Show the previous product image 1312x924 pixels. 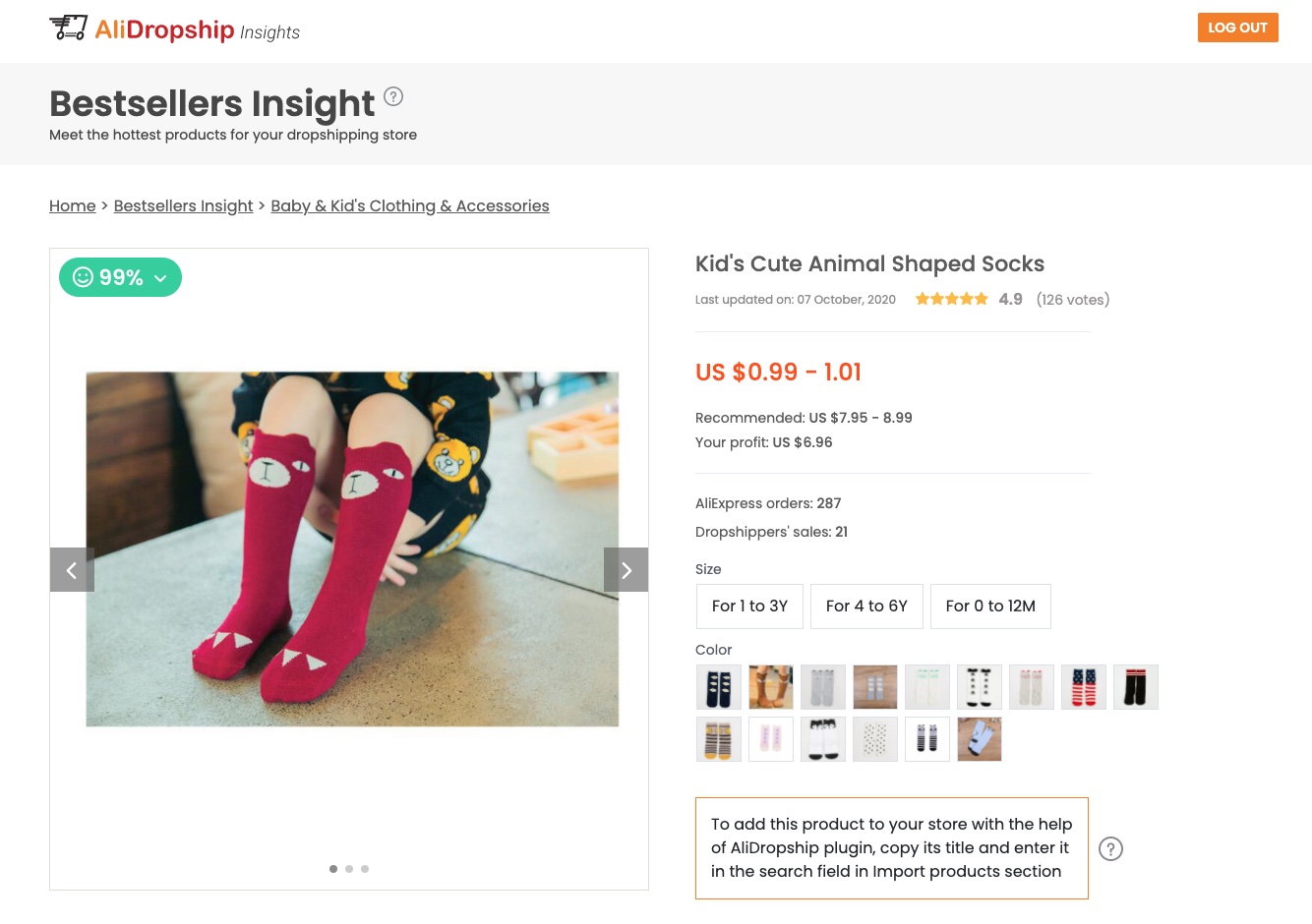tap(72, 570)
